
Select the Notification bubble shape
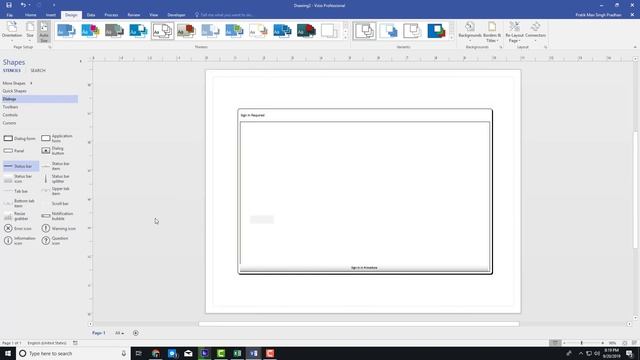point(58,216)
